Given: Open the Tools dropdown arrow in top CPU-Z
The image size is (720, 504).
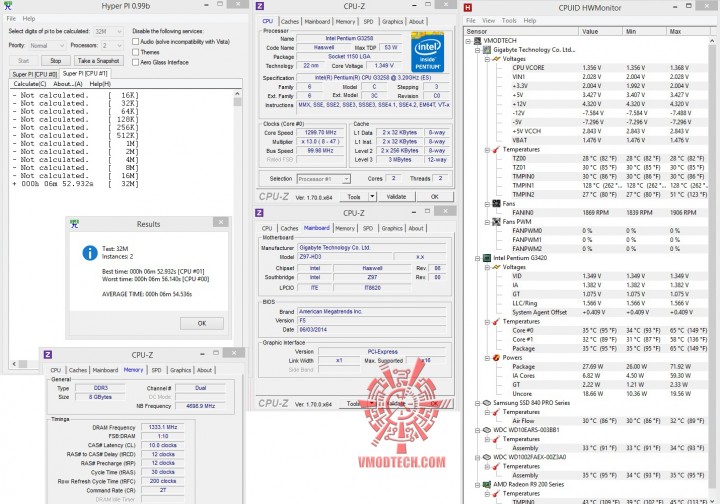Looking at the screenshot, I should pos(372,196).
